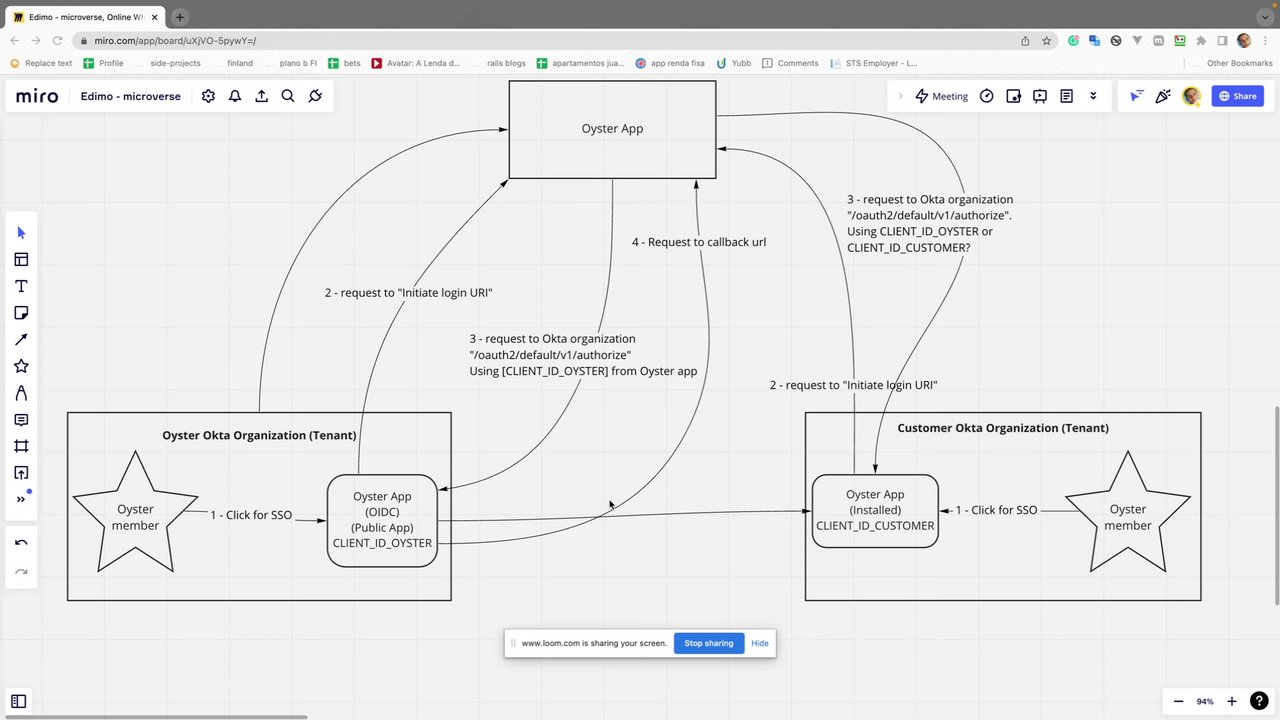Expand more collaboration tools chevron
This screenshot has height=720, width=1280.
1093,96
